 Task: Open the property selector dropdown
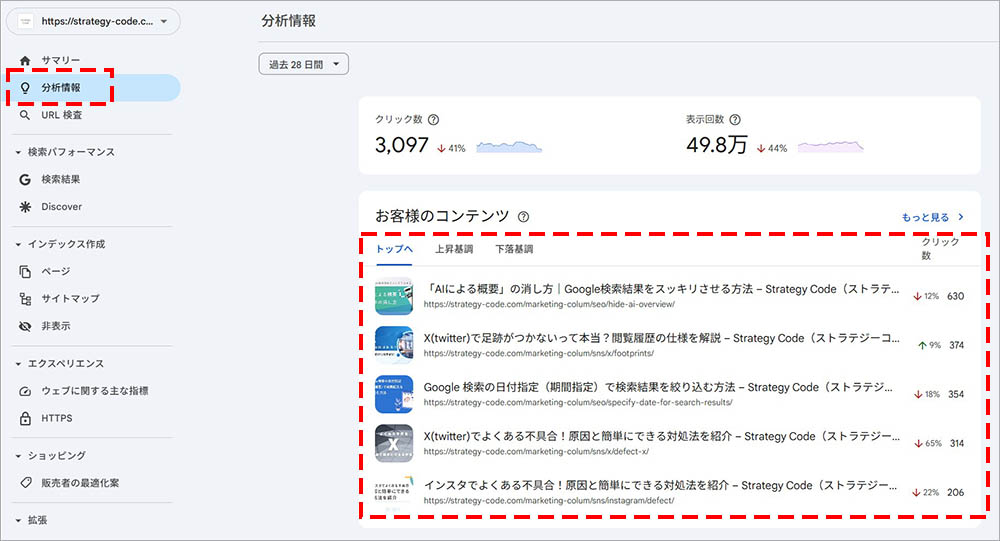97,21
